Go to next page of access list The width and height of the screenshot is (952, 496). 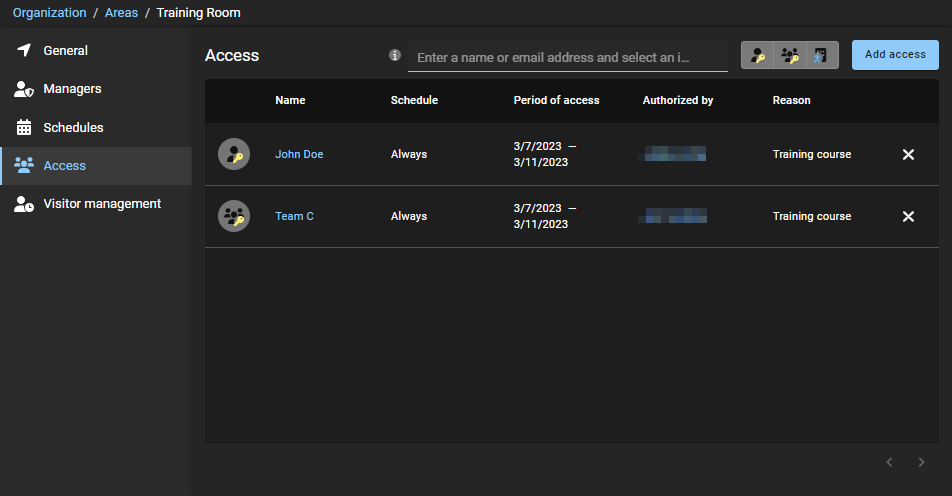click(x=921, y=462)
